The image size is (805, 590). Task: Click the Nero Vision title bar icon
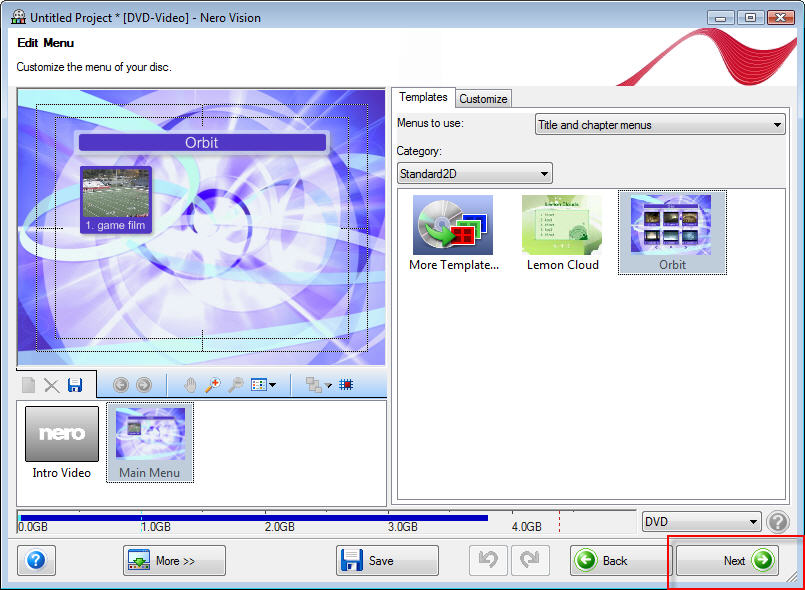(18, 17)
